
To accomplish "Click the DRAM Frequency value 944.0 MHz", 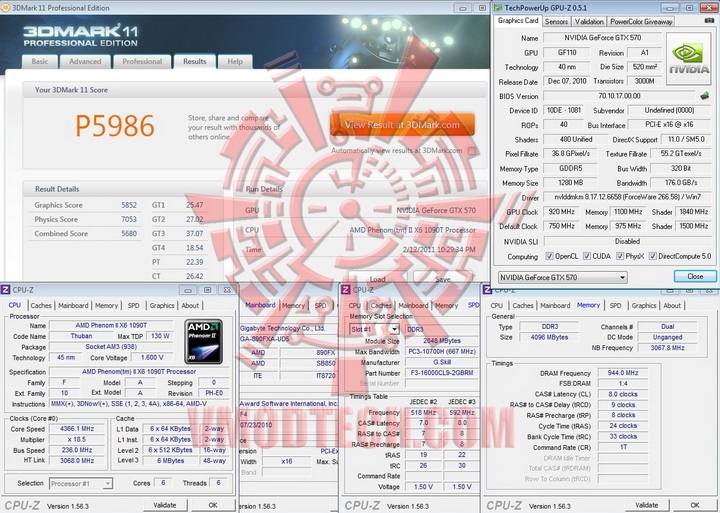I will coord(623,373).
